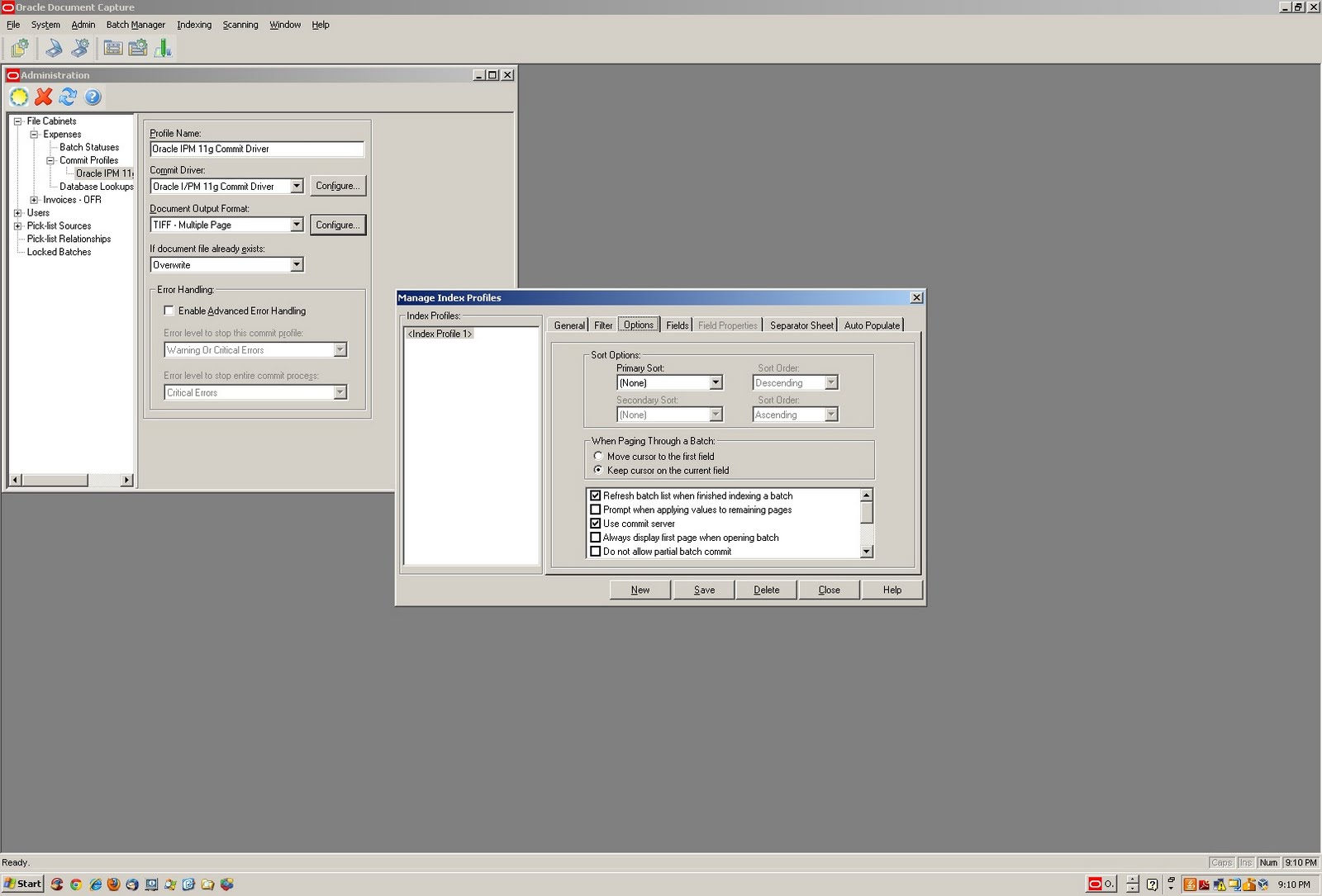1322x896 pixels.
Task: Enable Prompt when applying values to remaining pages
Action: (x=596, y=510)
